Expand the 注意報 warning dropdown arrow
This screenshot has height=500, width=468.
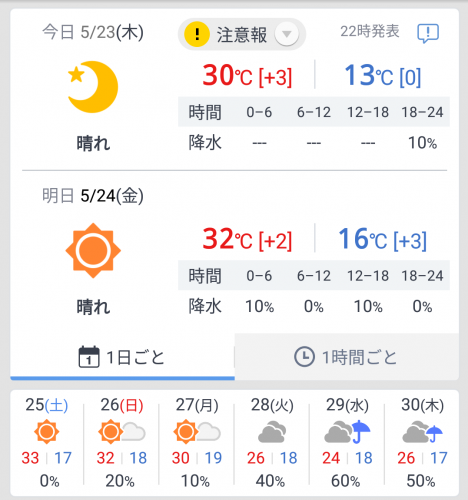point(286,34)
